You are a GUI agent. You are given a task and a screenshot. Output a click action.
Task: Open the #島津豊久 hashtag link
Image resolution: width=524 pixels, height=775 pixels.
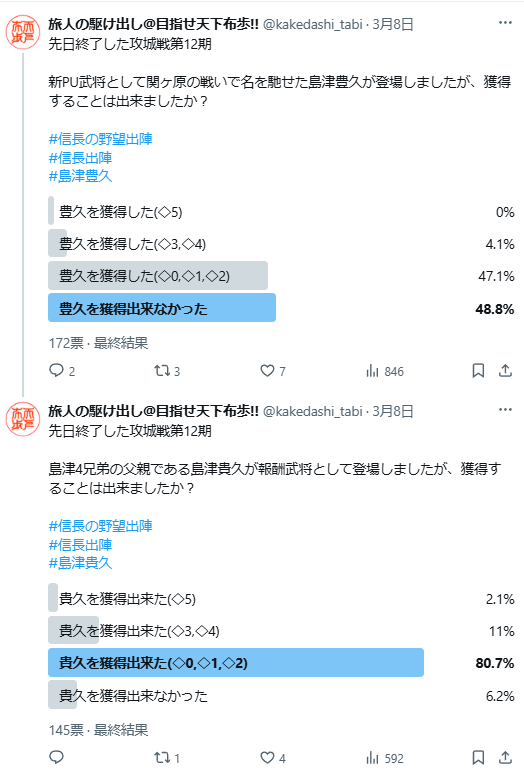coord(80,176)
